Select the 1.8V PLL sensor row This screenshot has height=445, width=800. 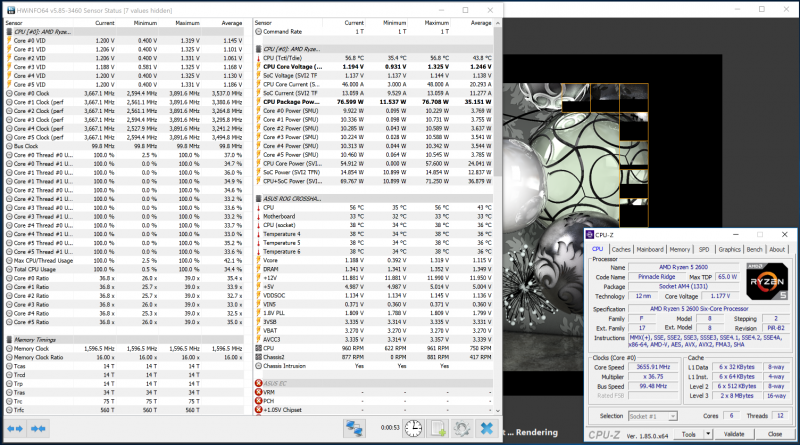[x=374, y=313]
